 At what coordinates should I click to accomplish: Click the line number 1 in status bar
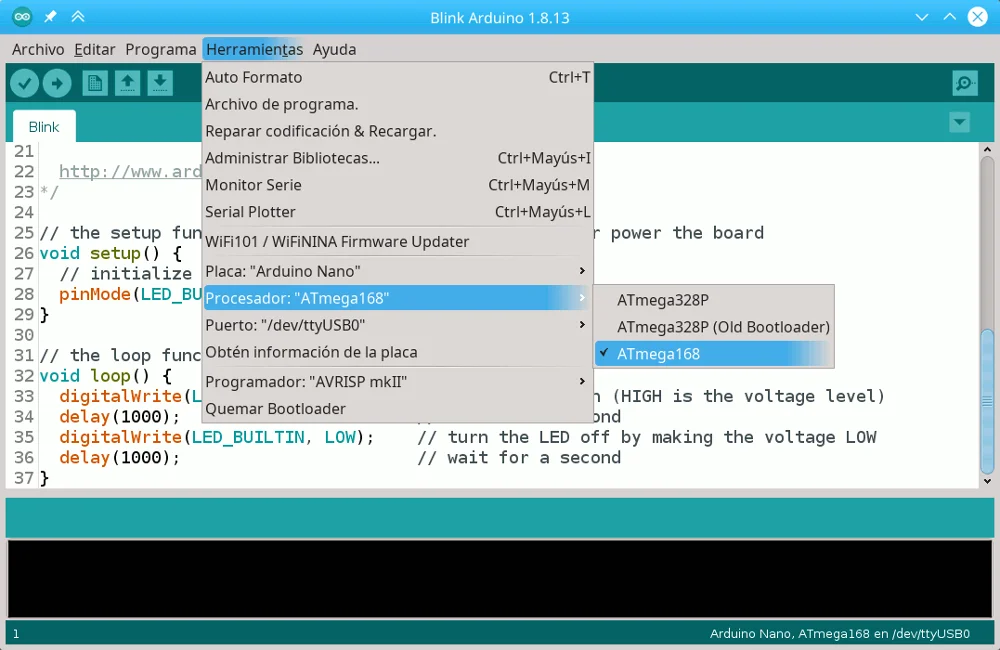coord(16,634)
